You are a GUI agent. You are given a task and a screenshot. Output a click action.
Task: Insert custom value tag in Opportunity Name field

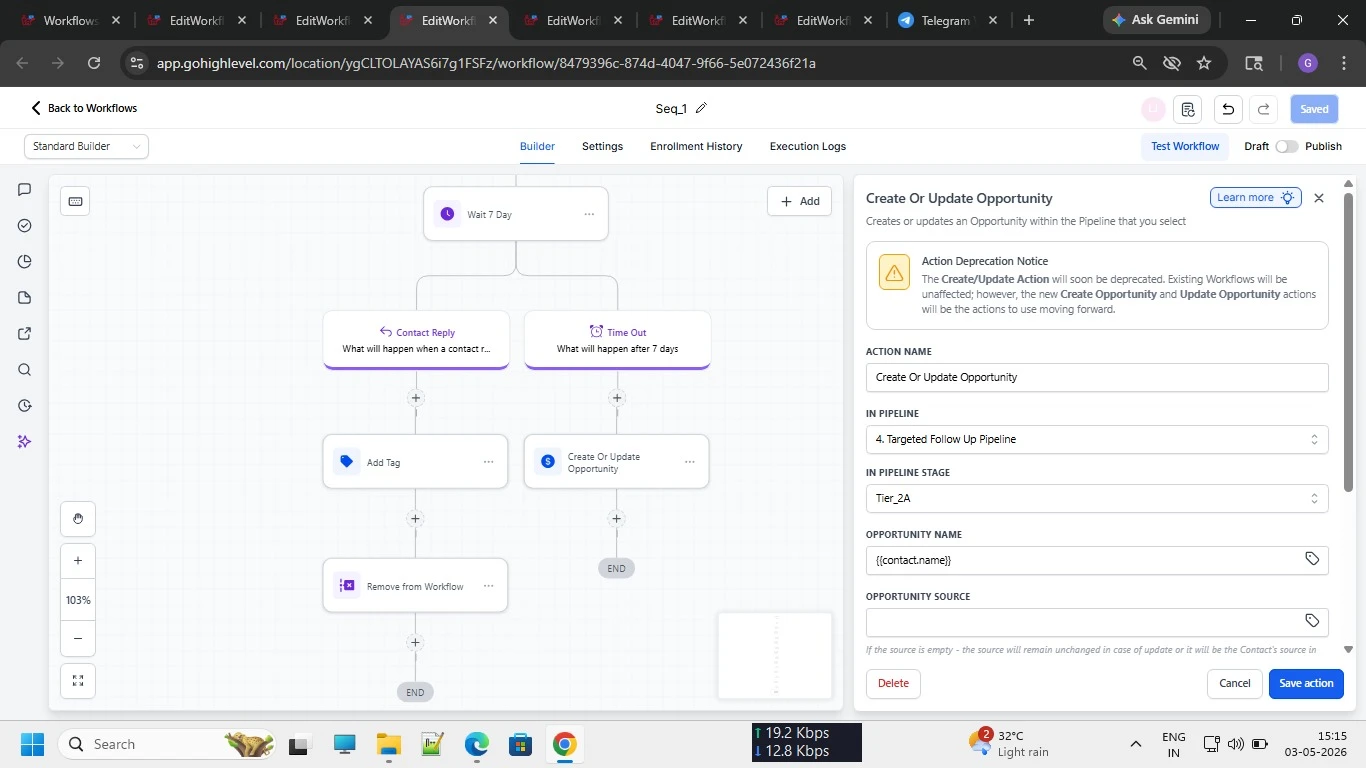click(x=1312, y=559)
